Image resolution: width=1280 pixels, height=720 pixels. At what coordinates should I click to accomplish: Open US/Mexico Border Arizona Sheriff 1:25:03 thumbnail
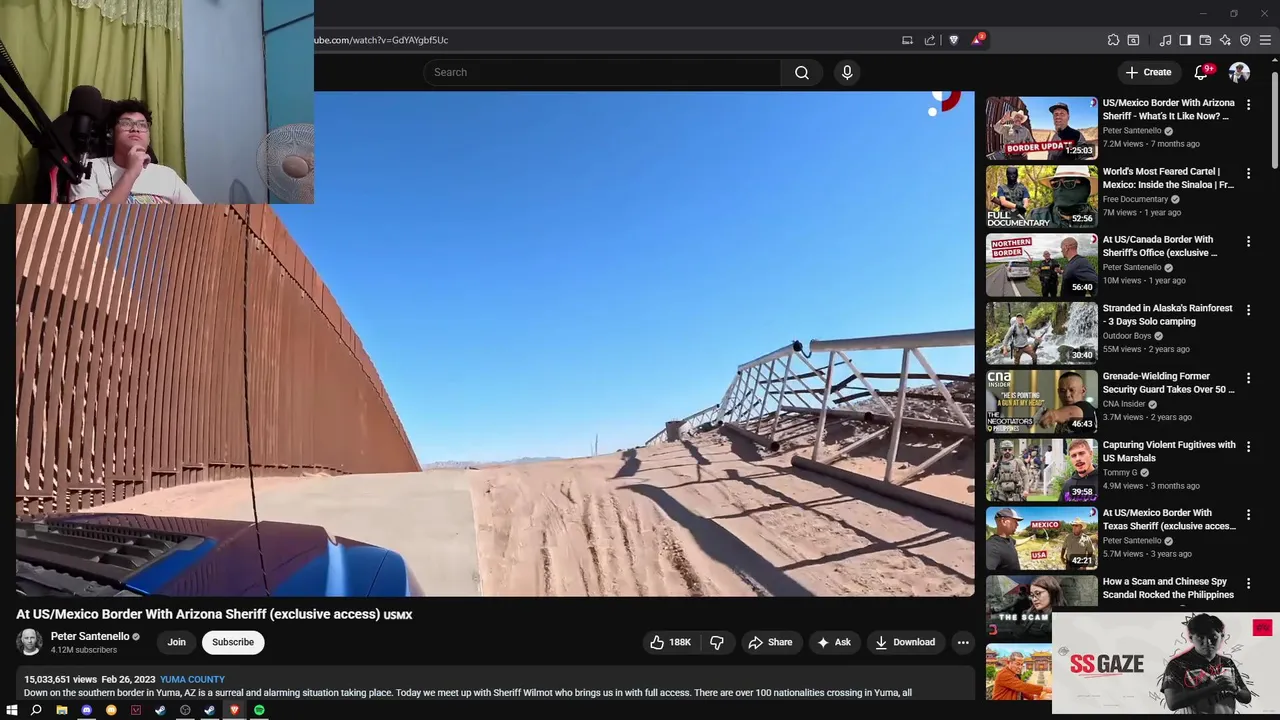pyautogui.click(x=1041, y=128)
